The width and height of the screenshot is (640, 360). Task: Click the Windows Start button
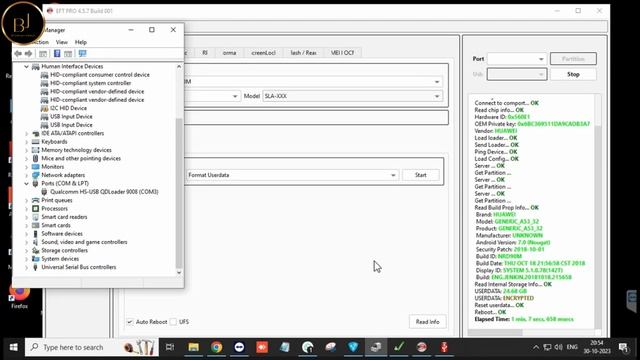tap(13, 347)
